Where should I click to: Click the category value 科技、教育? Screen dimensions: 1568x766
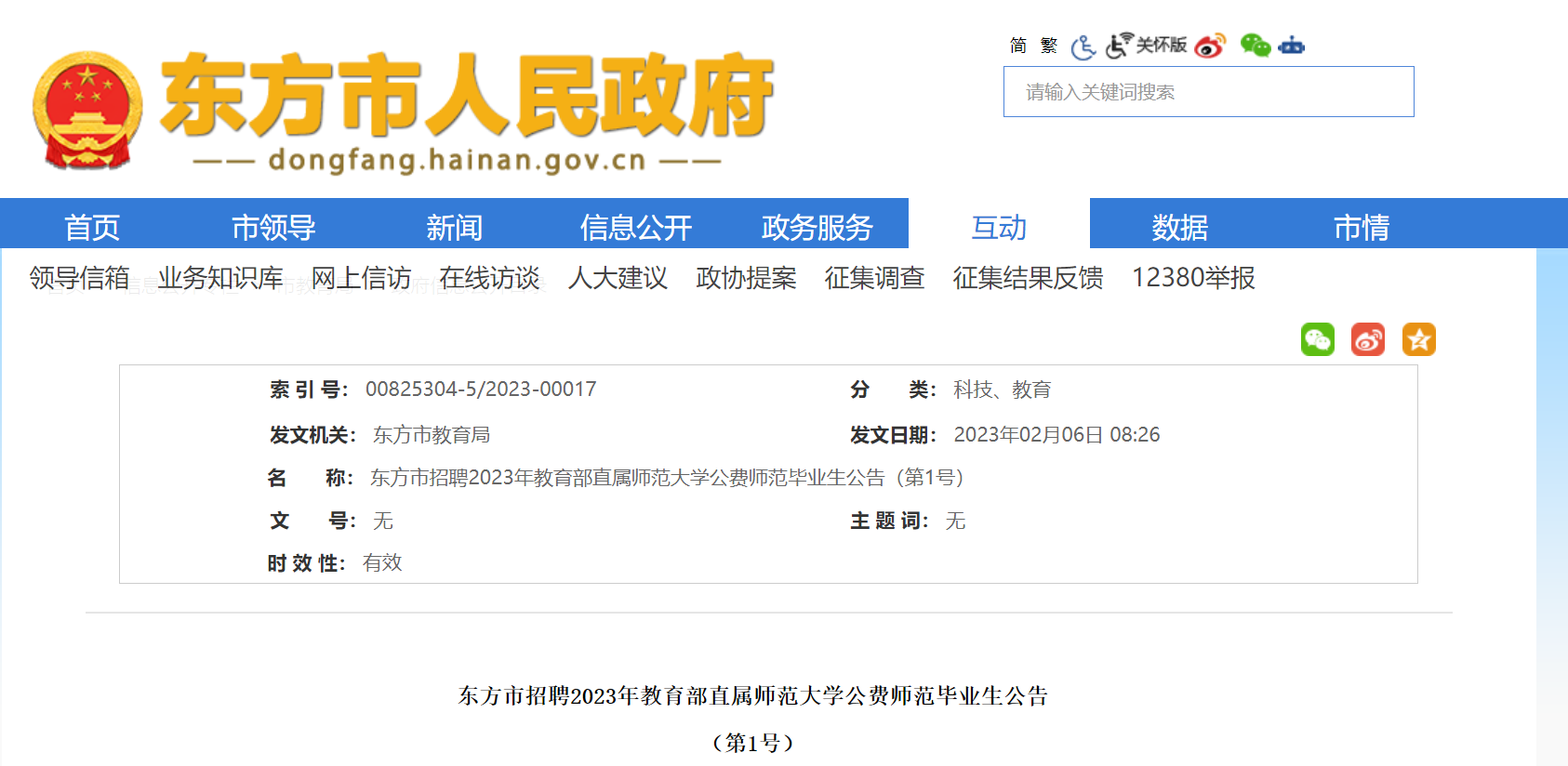[x=1002, y=390]
